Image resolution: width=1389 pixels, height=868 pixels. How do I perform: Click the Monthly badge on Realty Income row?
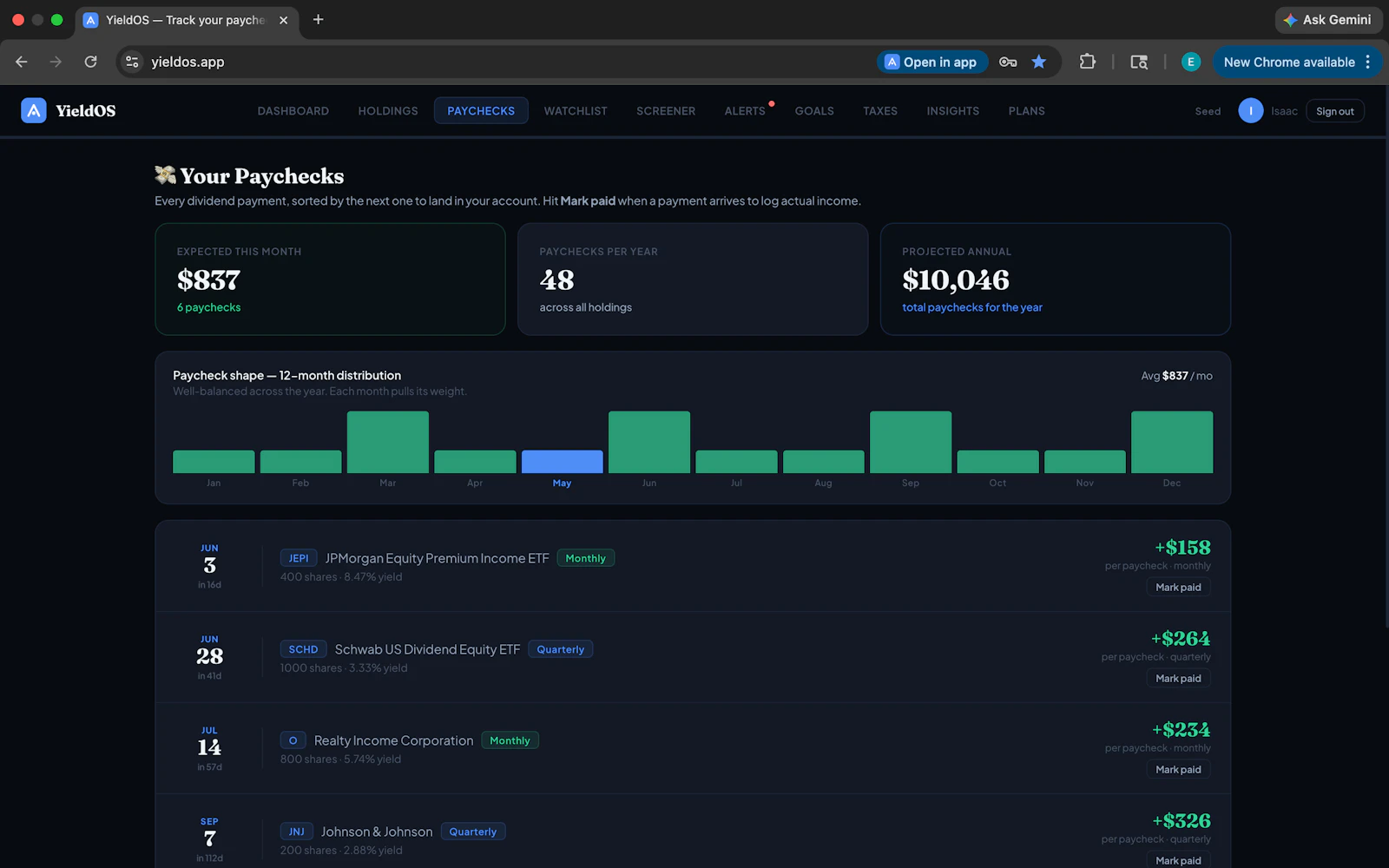pos(510,740)
